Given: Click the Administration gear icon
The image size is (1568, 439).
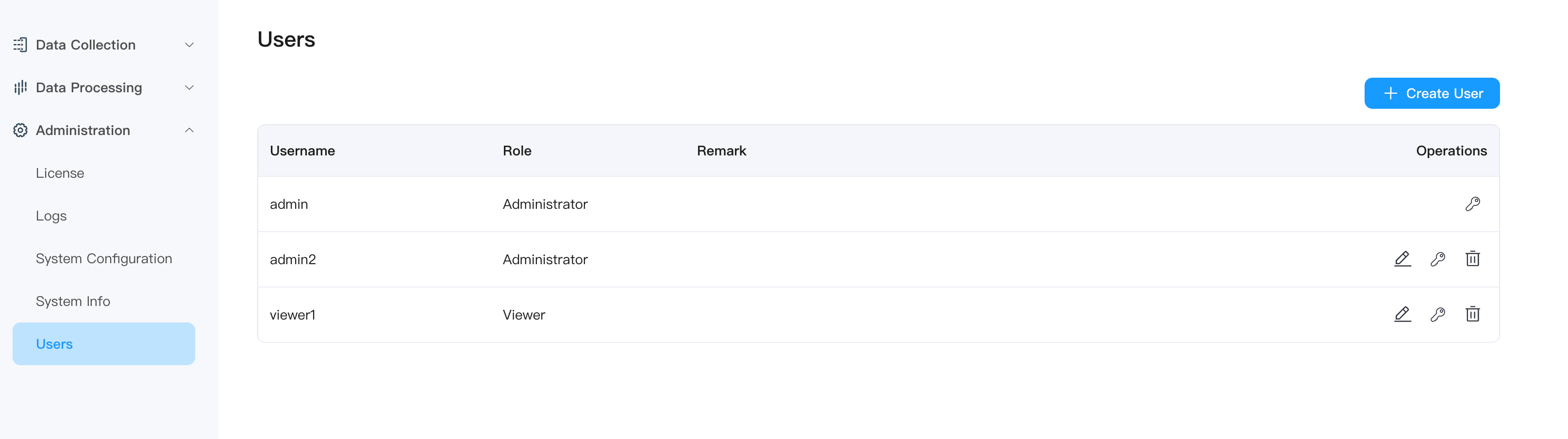Looking at the screenshot, I should (x=20, y=130).
